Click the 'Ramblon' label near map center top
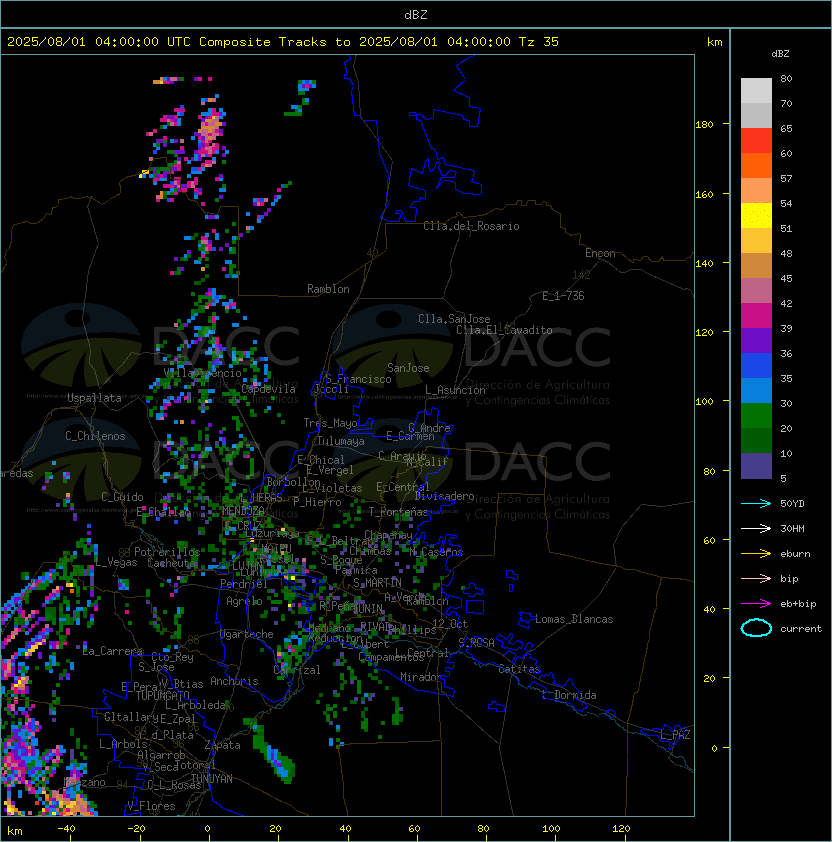832x842 pixels. 328,289
